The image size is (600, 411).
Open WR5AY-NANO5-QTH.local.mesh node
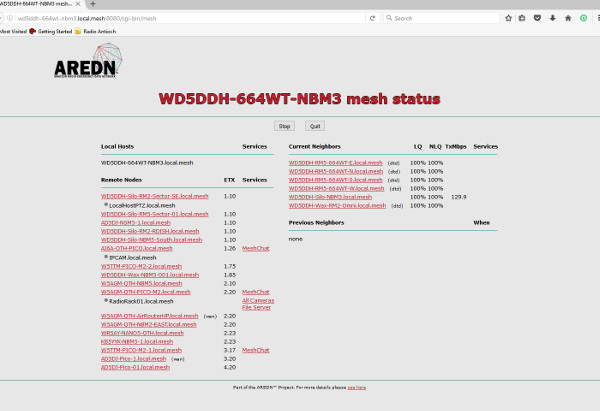click(x=142, y=333)
